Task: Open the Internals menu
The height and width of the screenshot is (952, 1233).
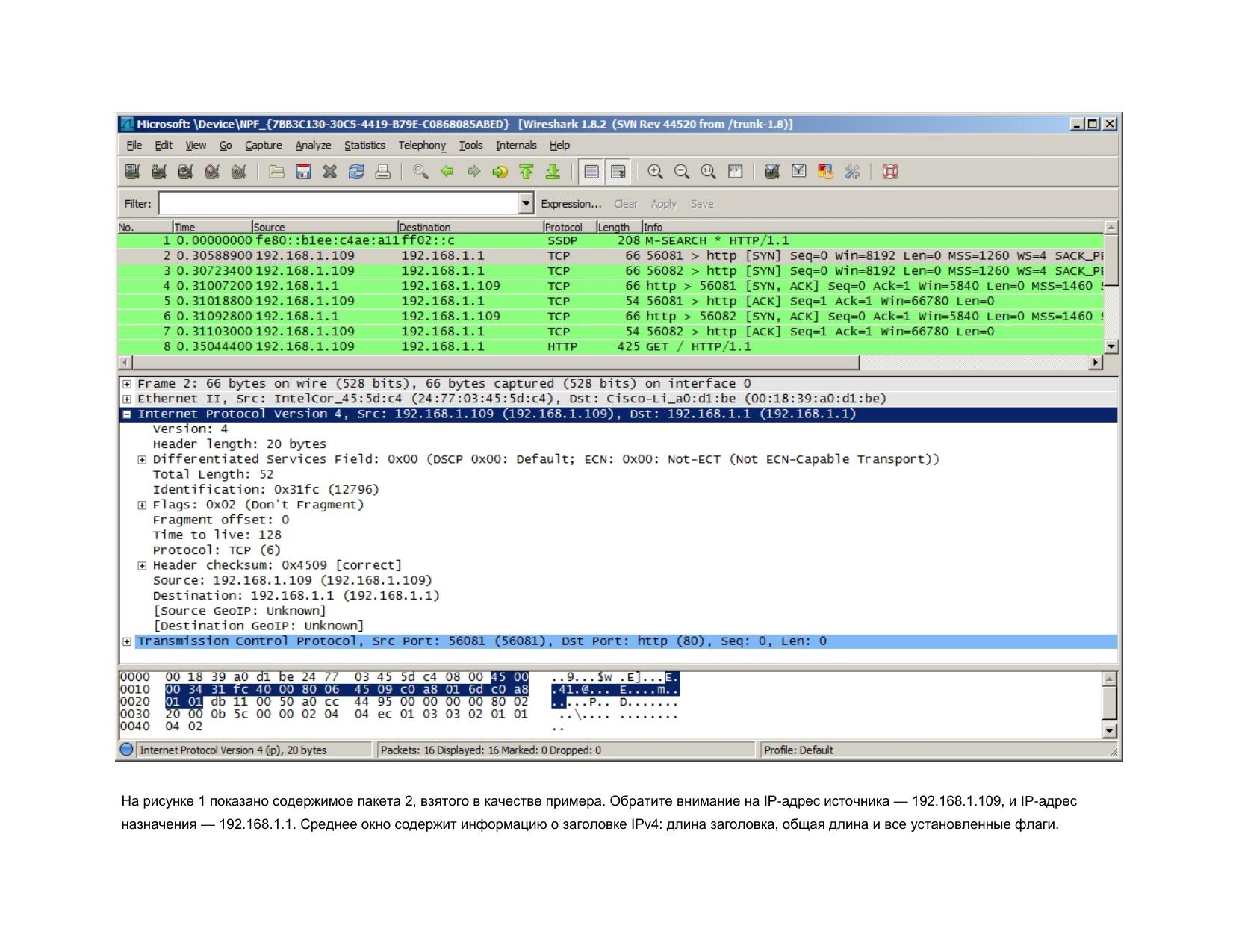Action: (x=516, y=146)
